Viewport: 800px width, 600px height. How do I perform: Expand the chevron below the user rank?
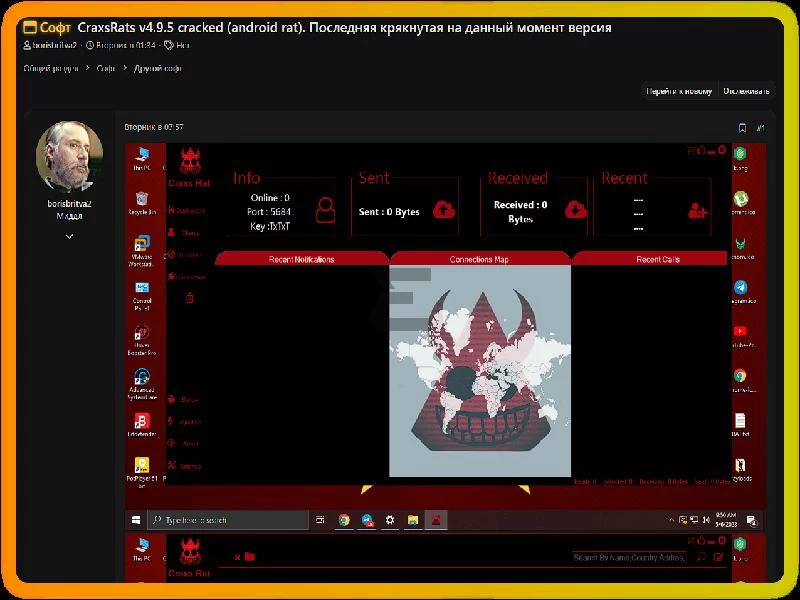(x=69, y=236)
